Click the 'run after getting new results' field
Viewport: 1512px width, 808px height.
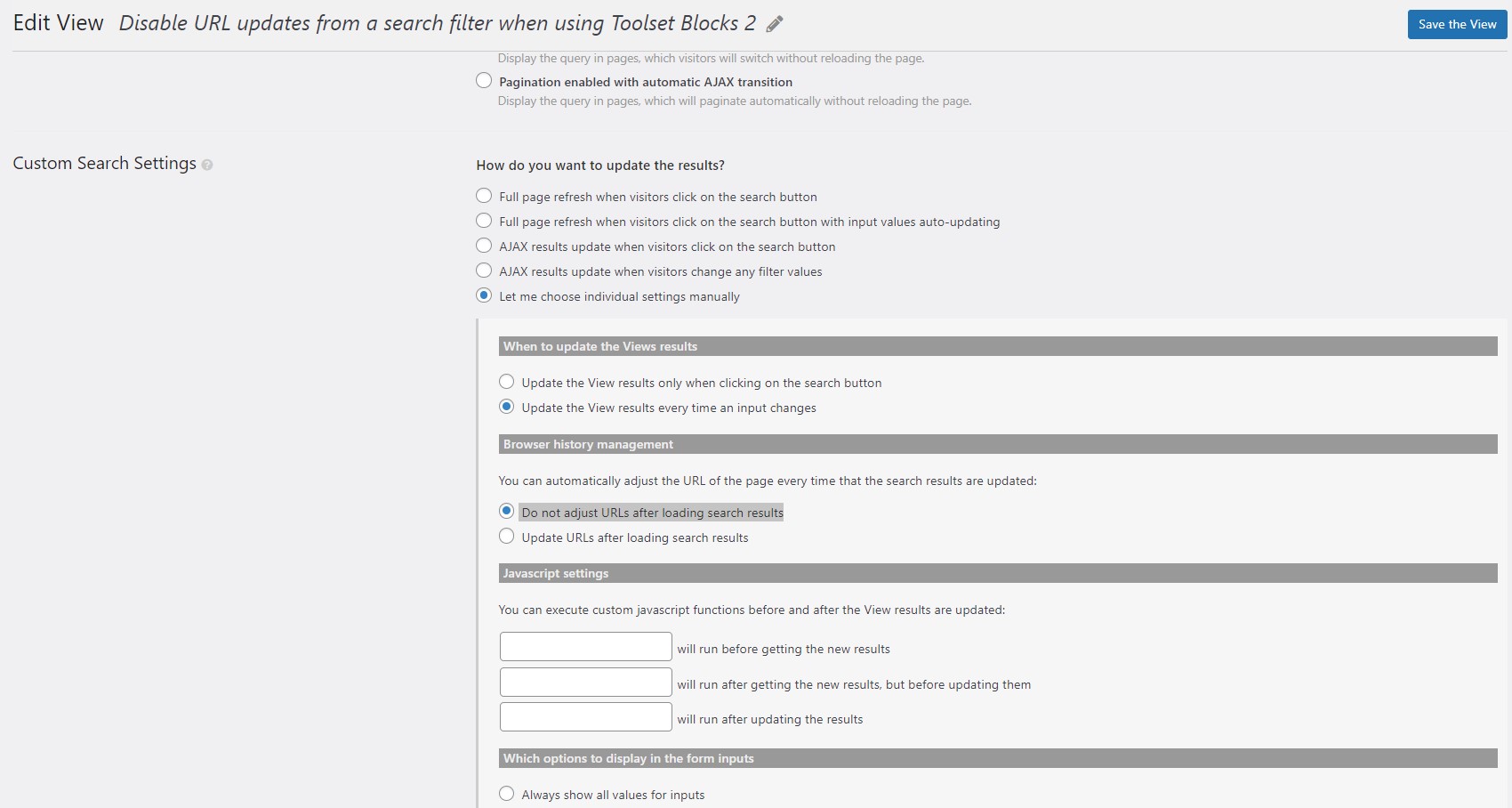[x=586, y=682]
